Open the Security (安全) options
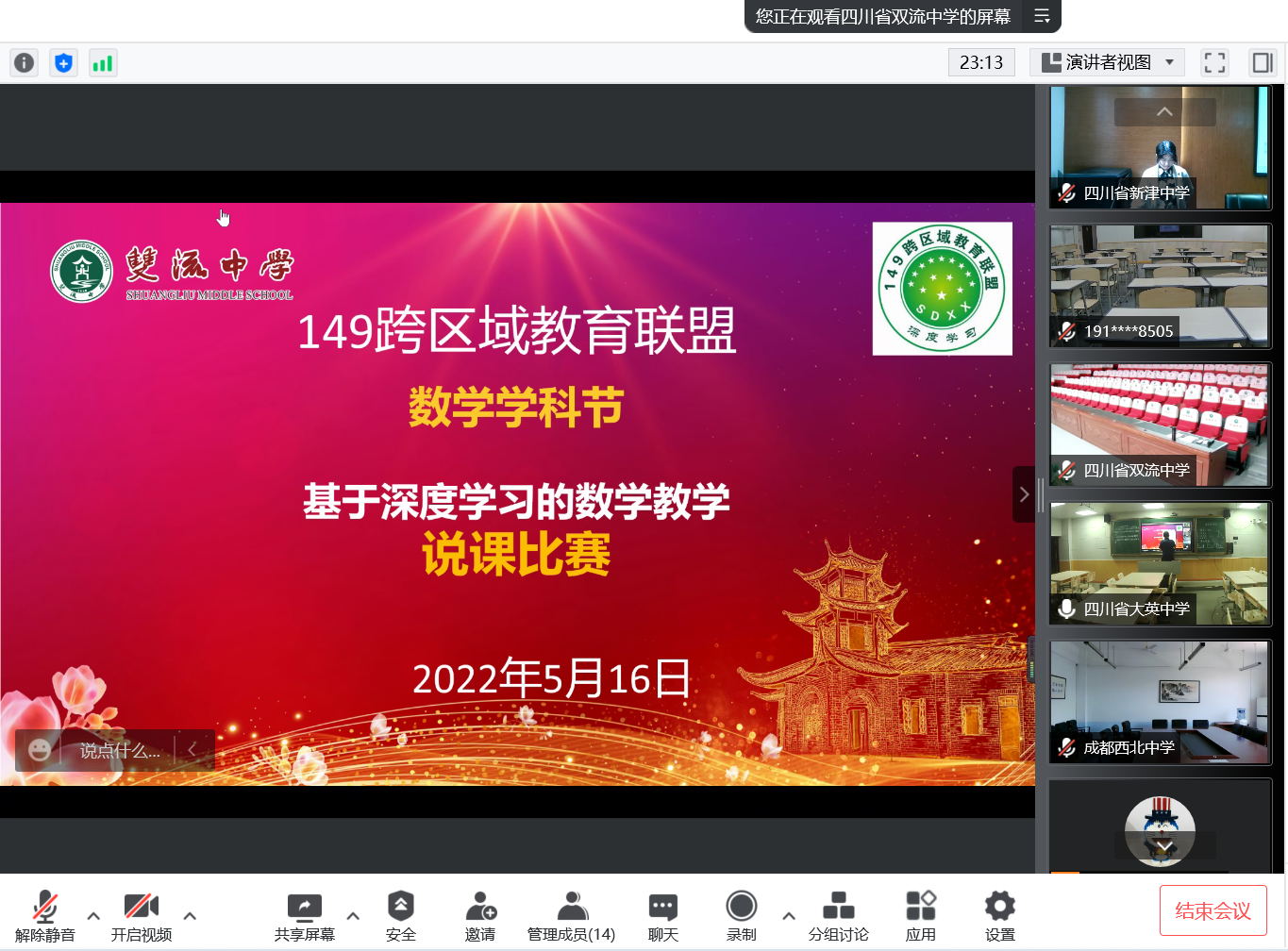The height and width of the screenshot is (951, 1288). click(400, 916)
